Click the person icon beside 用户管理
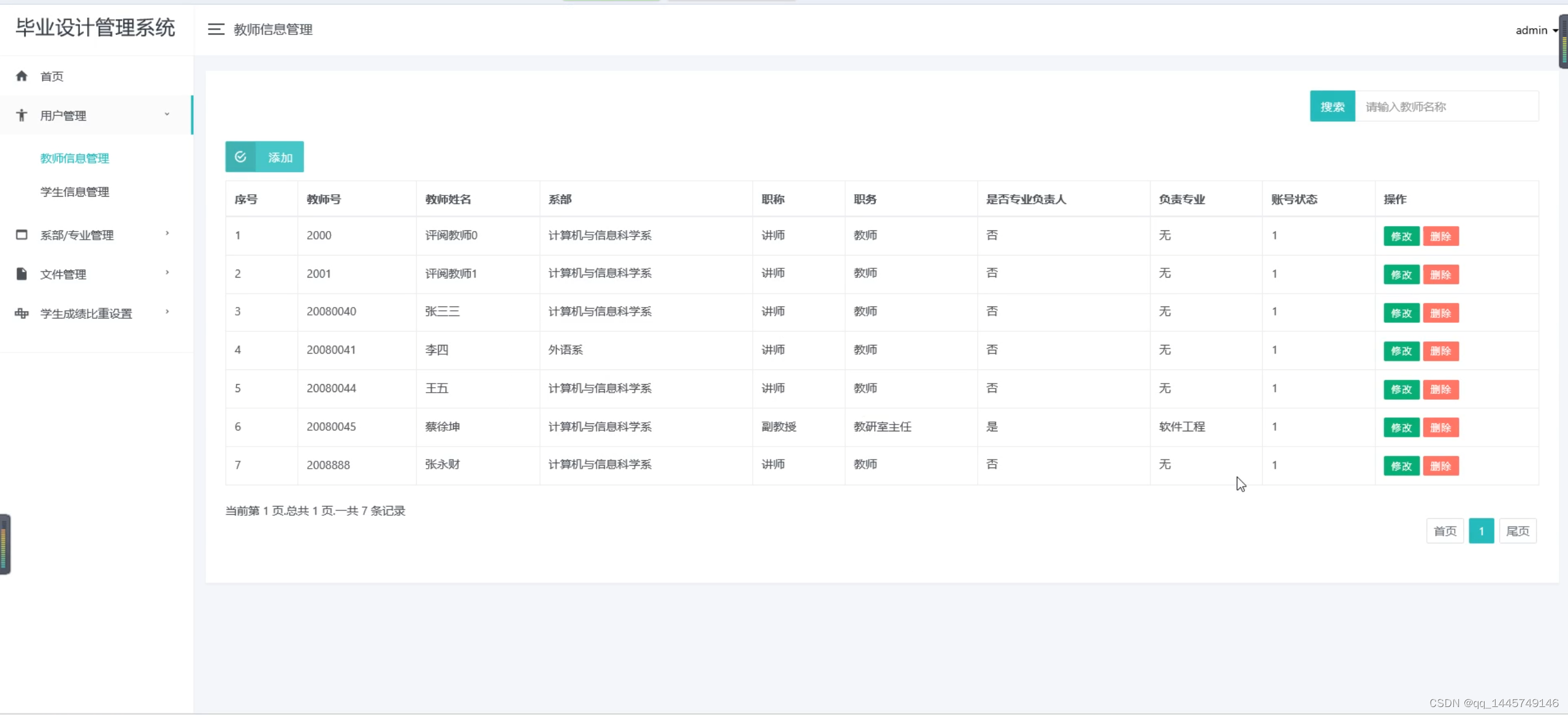Viewport: 1568px width, 715px height. coord(21,115)
